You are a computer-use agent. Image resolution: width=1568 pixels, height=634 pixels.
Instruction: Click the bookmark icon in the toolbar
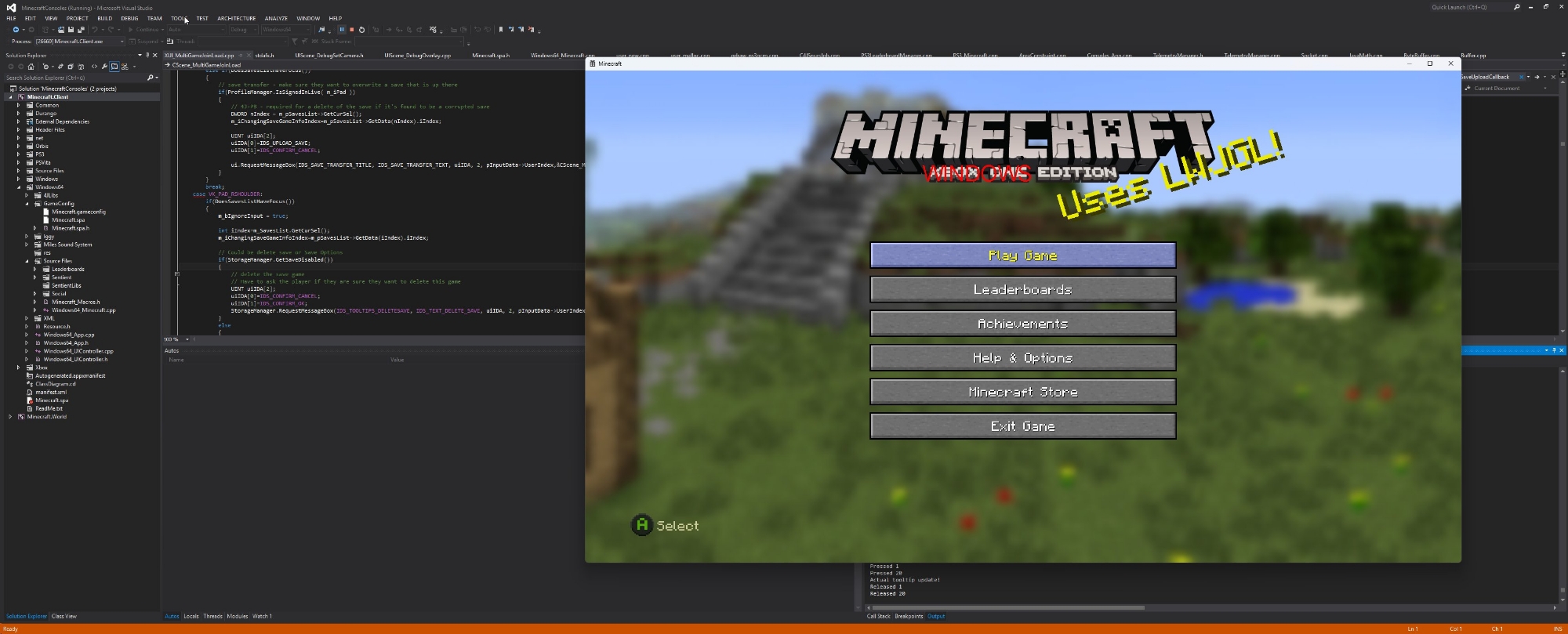tap(501, 30)
